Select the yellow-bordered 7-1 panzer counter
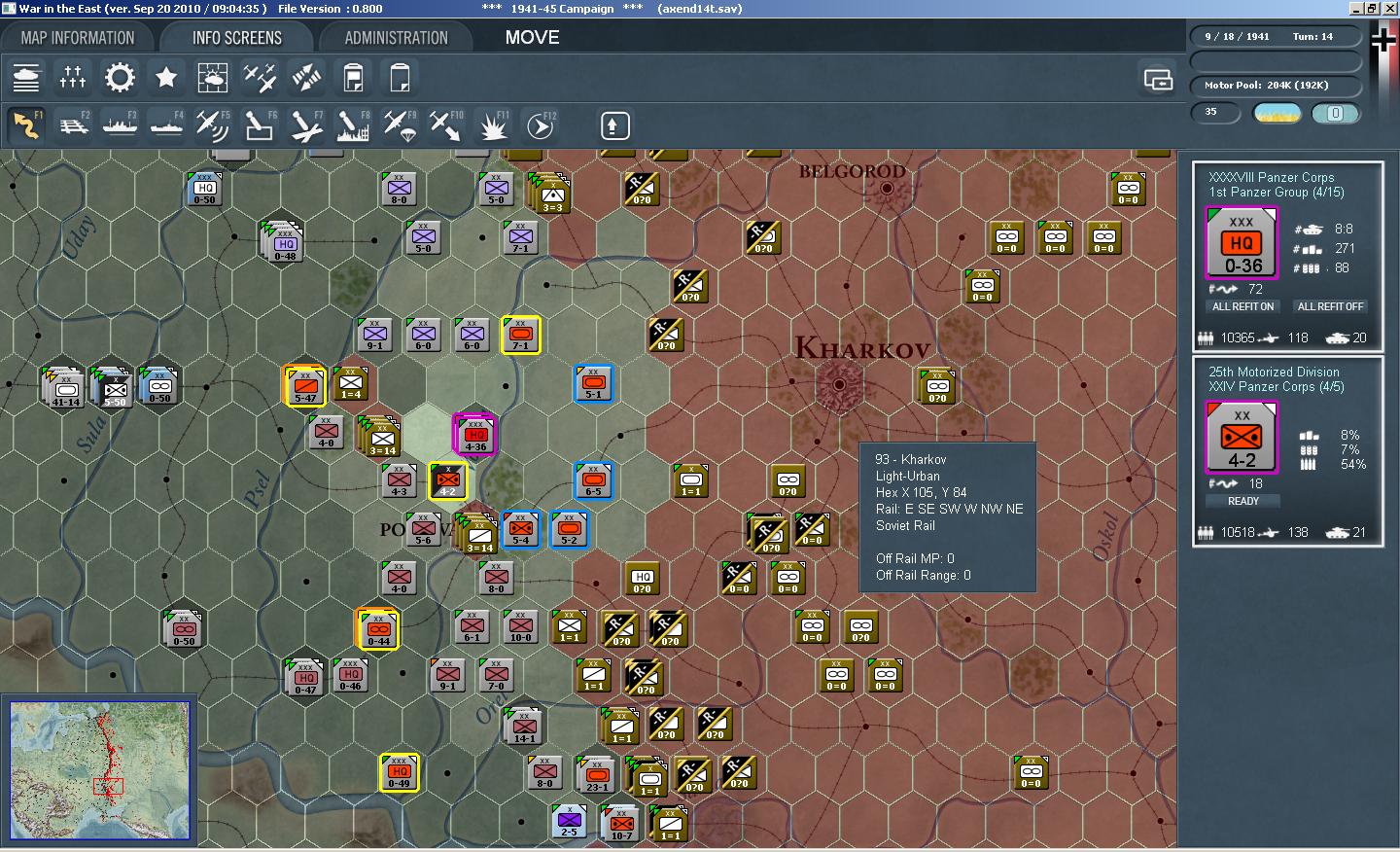The width and height of the screenshot is (1400, 852). click(520, 335)
